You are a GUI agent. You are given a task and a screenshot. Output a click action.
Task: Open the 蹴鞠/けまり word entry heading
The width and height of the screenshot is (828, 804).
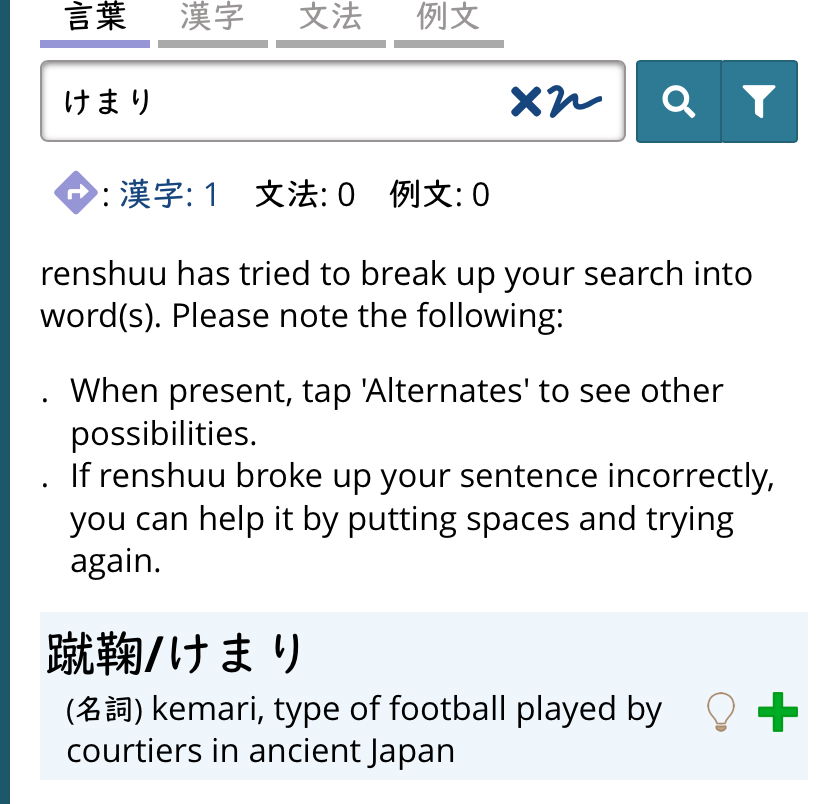pos(175,655)
